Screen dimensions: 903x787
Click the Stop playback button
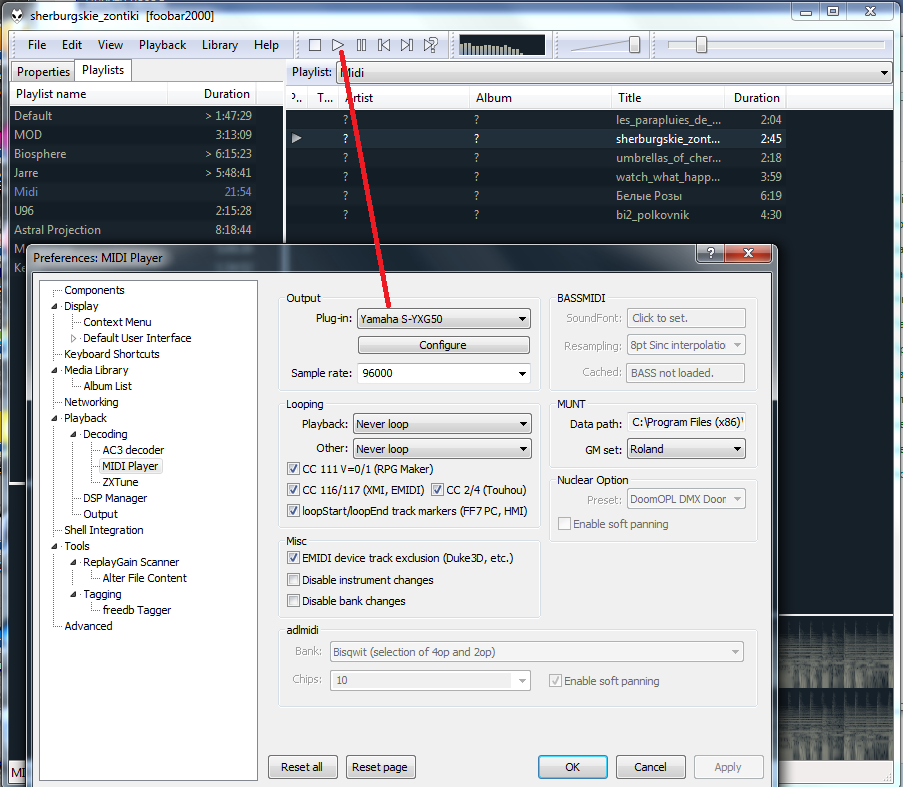click(314, 45)
